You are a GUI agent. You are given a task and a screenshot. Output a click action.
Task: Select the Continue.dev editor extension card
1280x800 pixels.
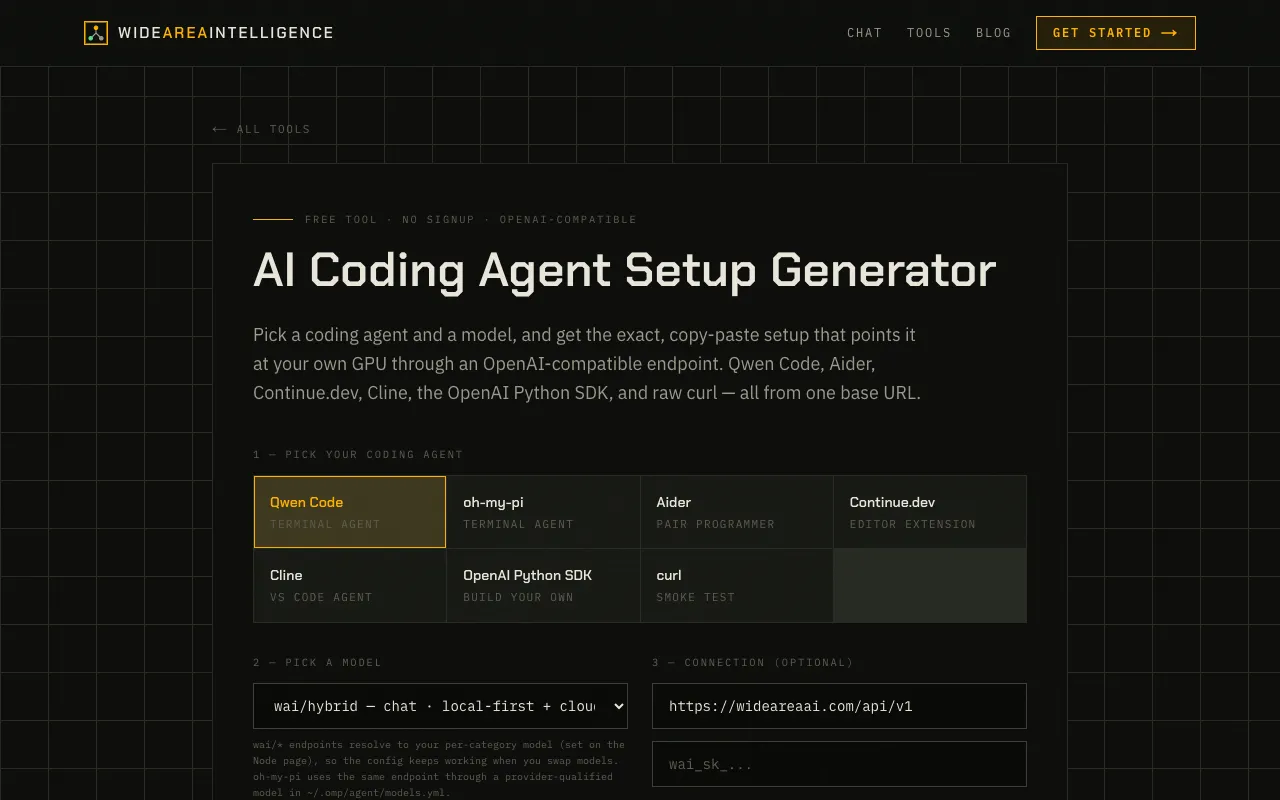pos(930,512)
